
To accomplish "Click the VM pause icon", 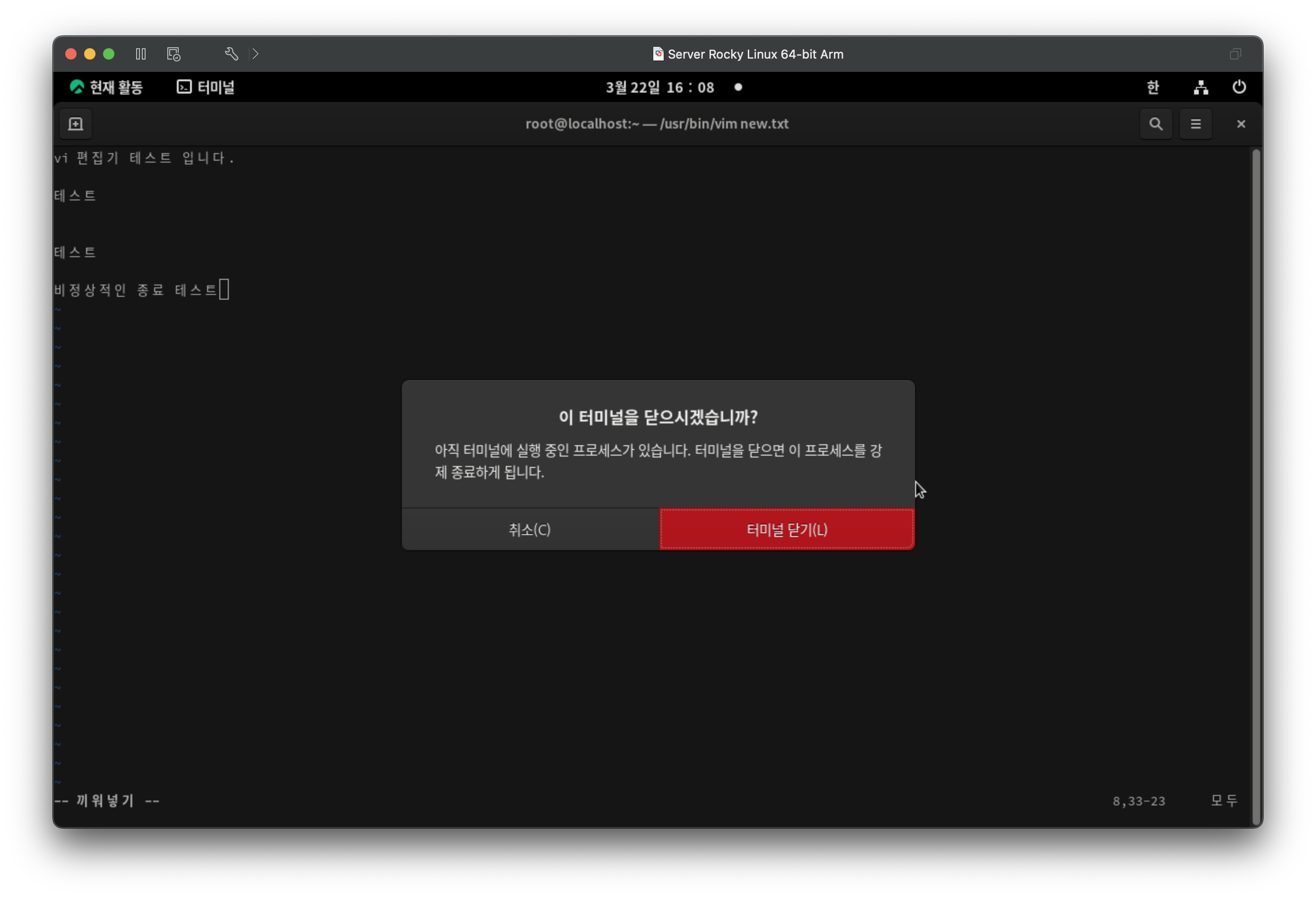I will (141, 54).
